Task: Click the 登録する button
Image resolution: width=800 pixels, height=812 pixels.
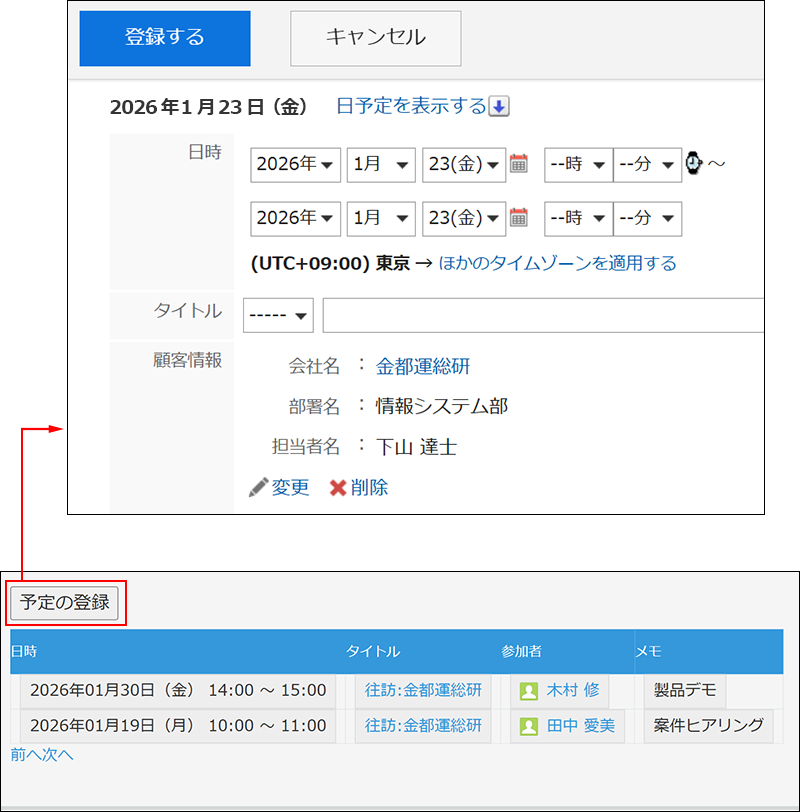Action: pyautogui.click(x=164, y=37)
